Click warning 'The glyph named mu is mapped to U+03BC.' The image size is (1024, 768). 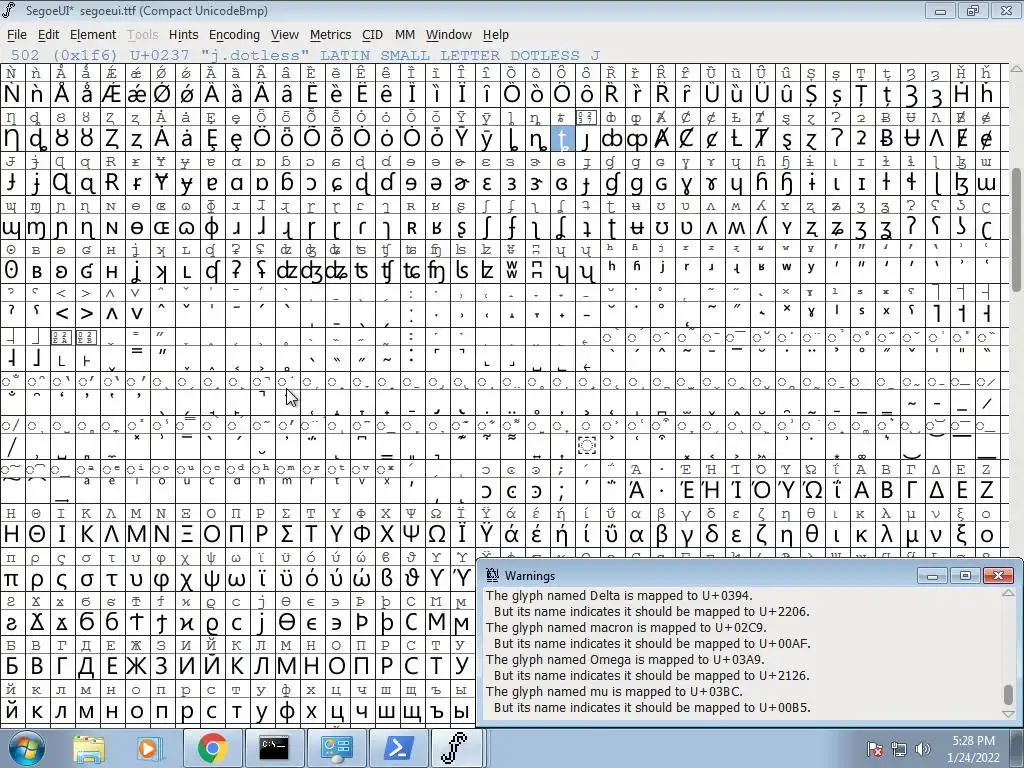point(614,692)
